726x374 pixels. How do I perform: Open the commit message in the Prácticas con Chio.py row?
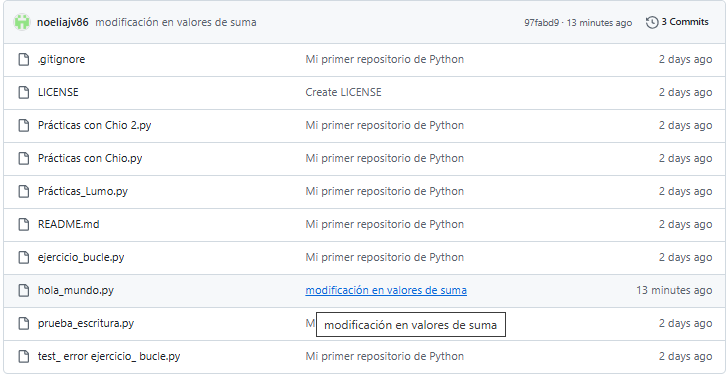(384, 158)
